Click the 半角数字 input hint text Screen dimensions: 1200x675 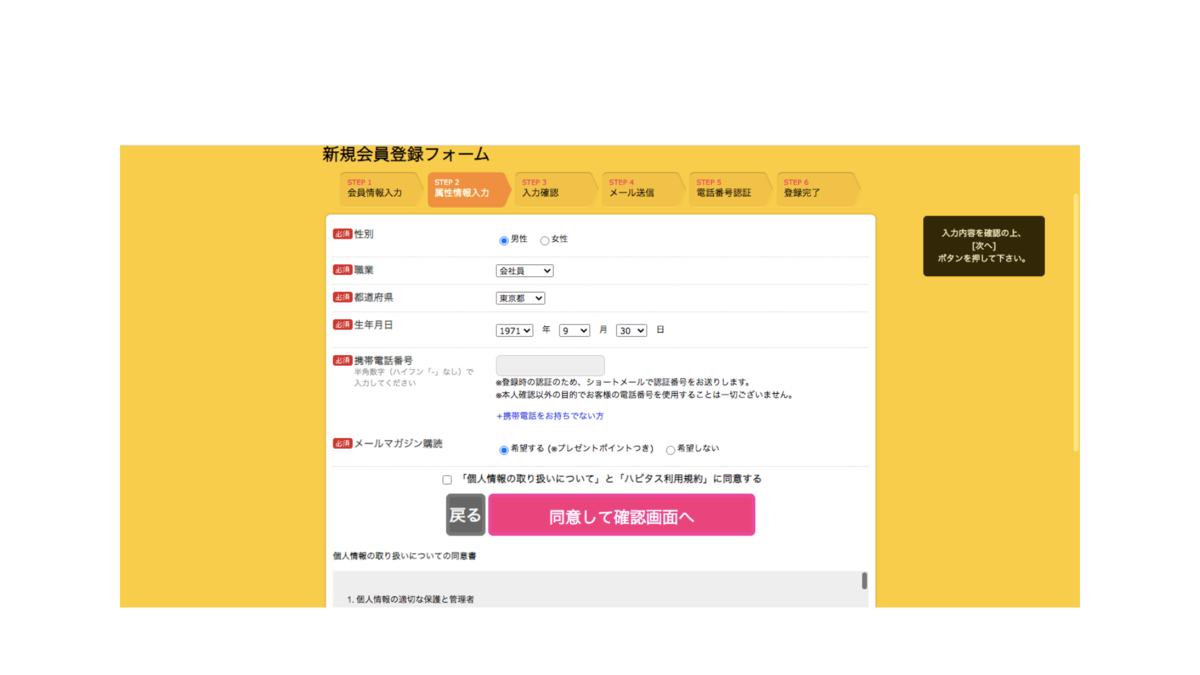pyautogui.click(x=414, y=377)
